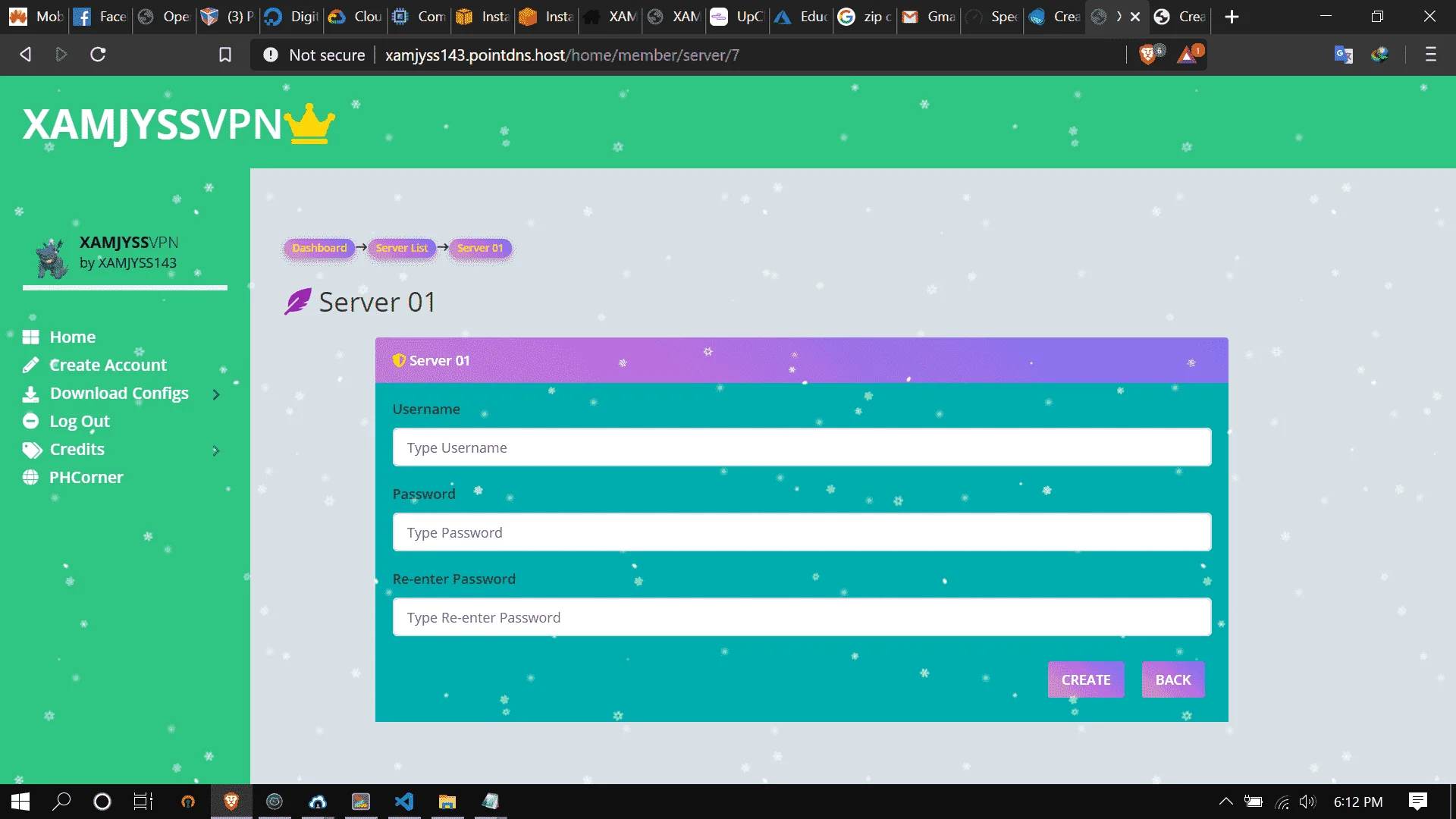Open the Download Configs menu item
The height and width of the screenshot is (819, 1456).
point(120,394)
